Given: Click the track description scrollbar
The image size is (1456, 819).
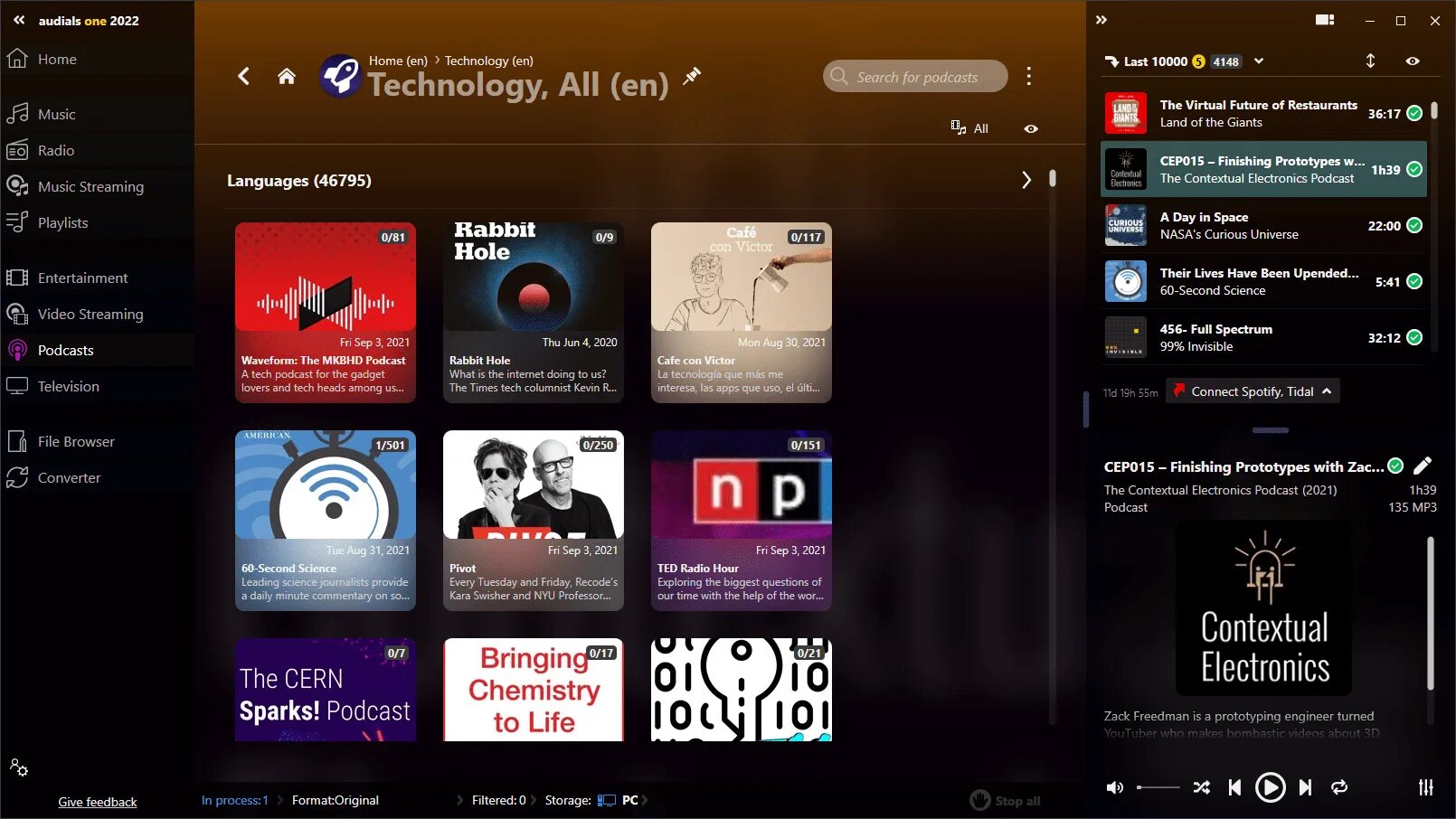Looking at the screenshot, I should pyautogui.click(x=1431, y=615).
